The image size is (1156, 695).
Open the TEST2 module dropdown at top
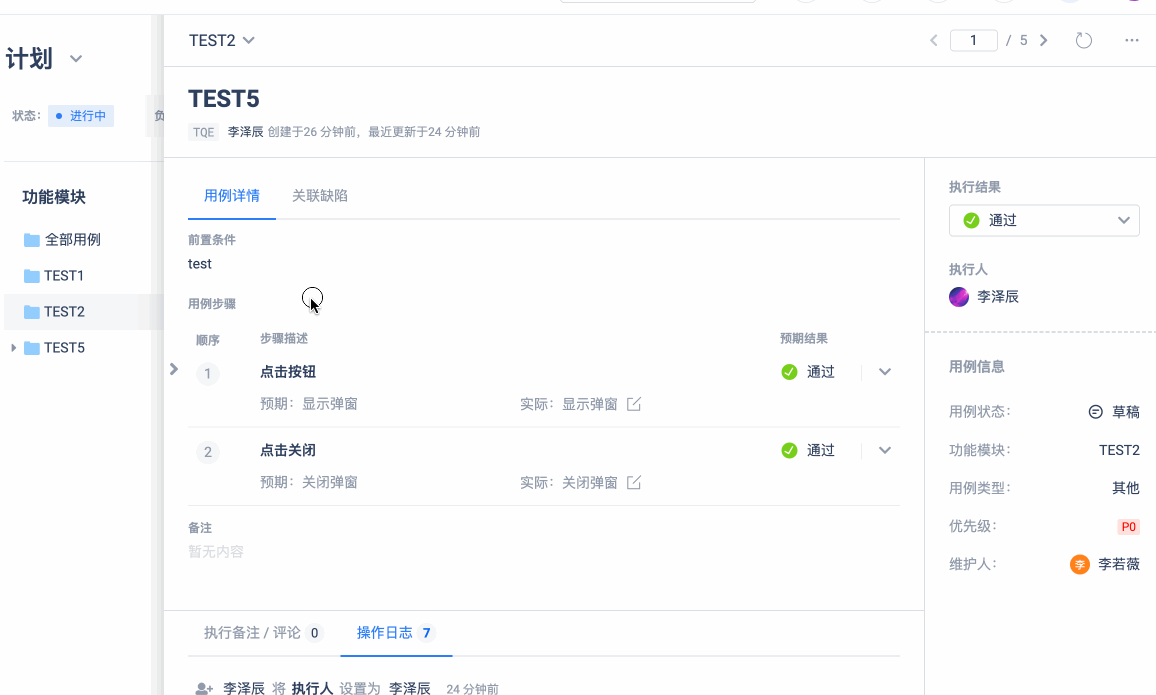(x=222, y=41)
